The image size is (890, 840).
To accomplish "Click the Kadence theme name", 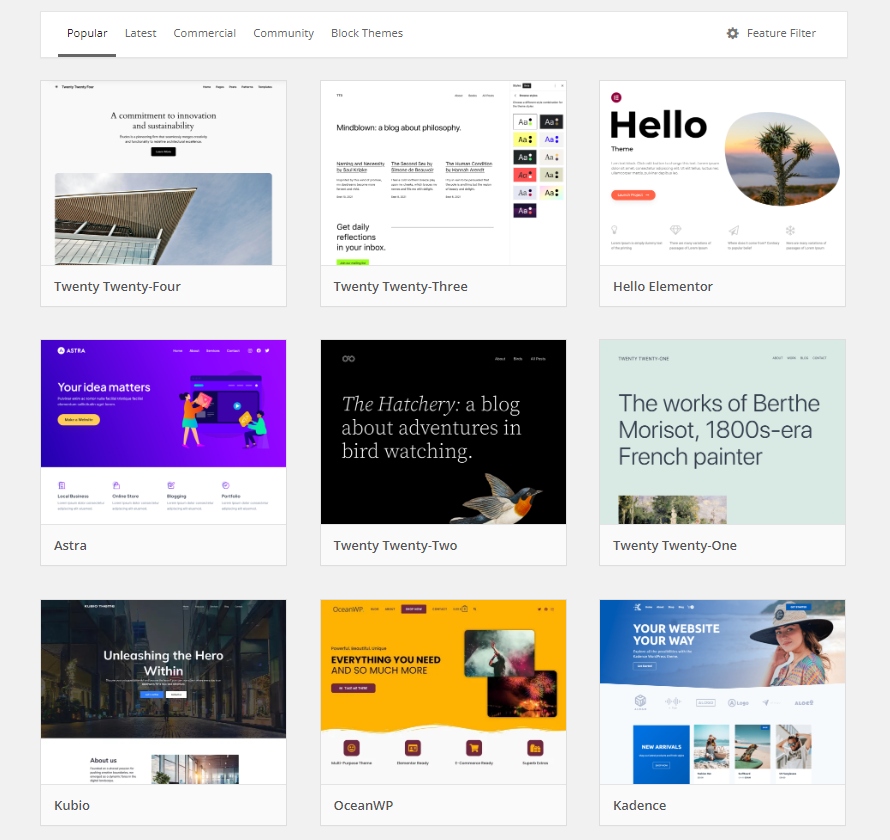I will tap(640, 805).
